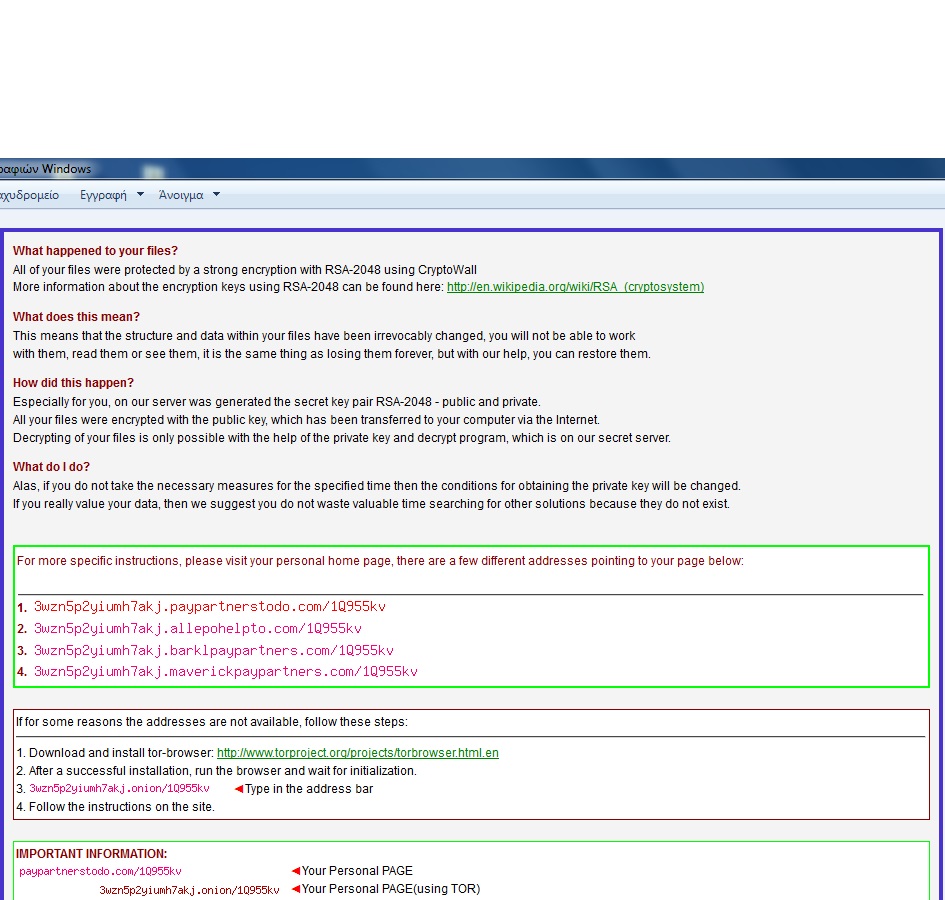This screenshot has height=900, width=945.
Task: Click red arrow before 'Your Personal PAGE'
Action: pyautogui.click(x=295, y=871)
